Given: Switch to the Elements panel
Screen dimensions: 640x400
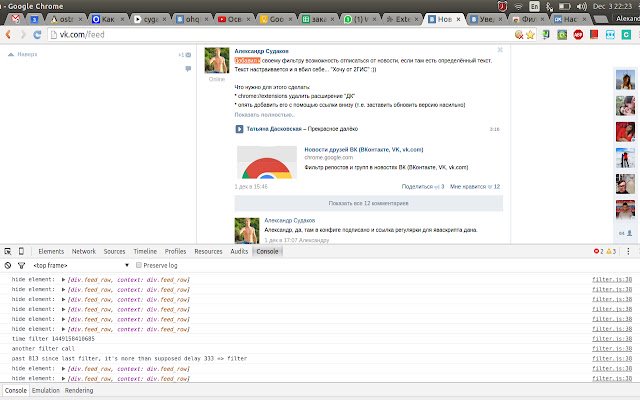Looking at the screenshot, I should tap(51, 251).
